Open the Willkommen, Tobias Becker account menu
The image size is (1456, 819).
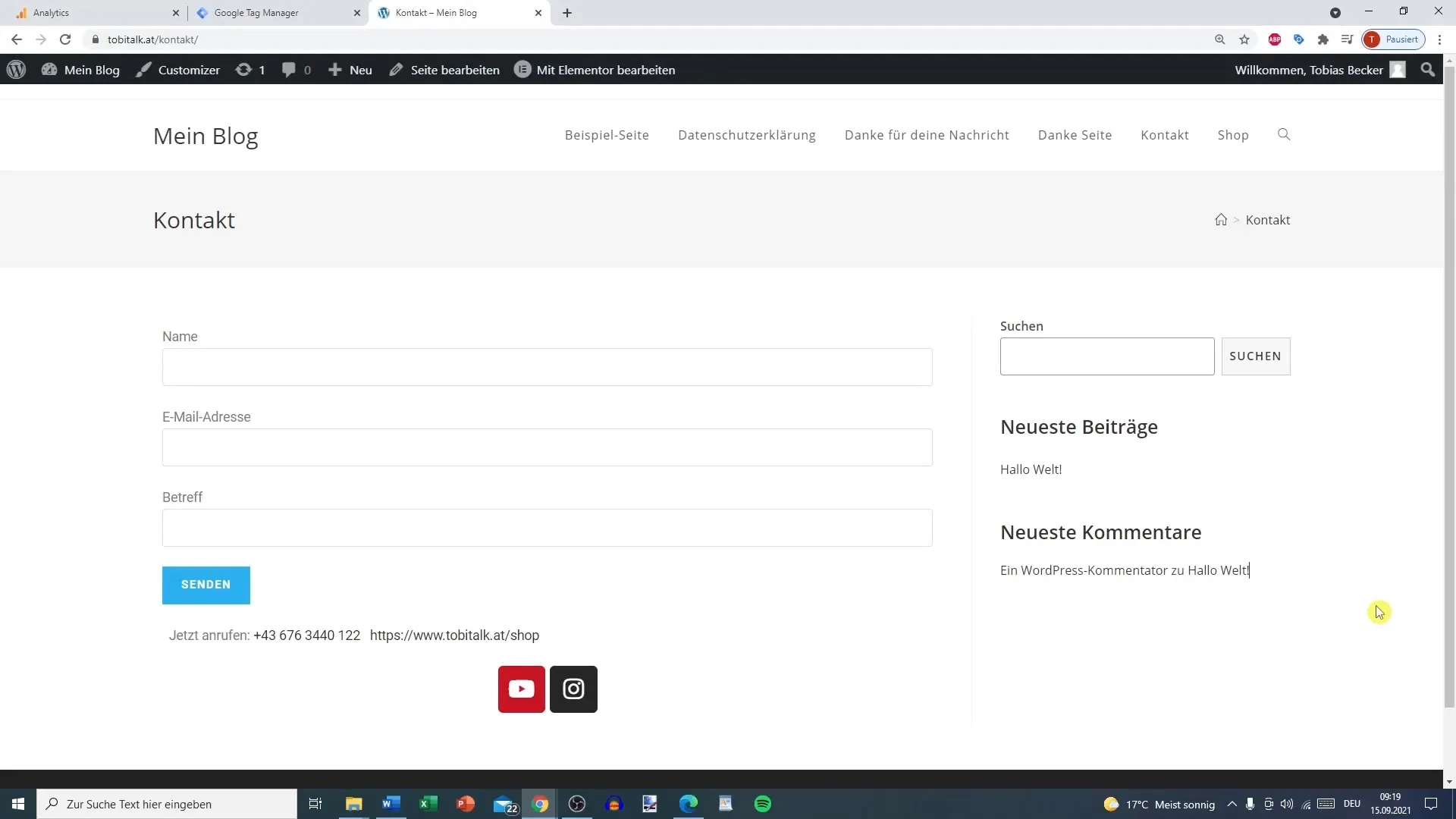coord(1320,70)
